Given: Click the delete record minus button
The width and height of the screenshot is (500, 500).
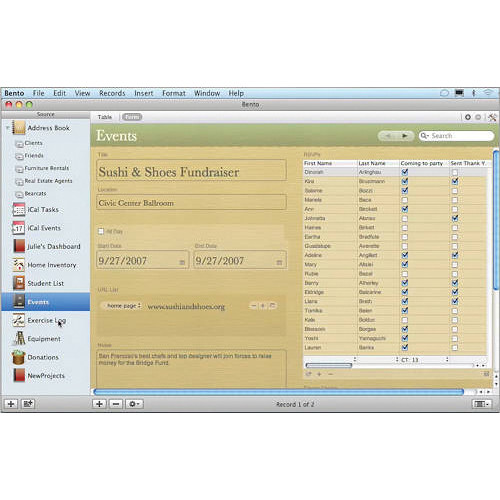Looking at the screenshot, I should pyautogui.click(x=116, y=404).
